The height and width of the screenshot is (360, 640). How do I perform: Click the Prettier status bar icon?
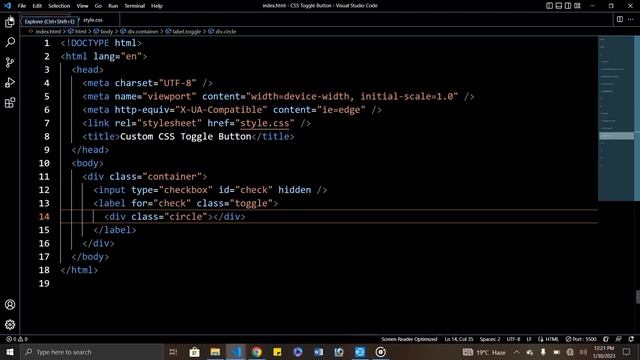(606, 339)
